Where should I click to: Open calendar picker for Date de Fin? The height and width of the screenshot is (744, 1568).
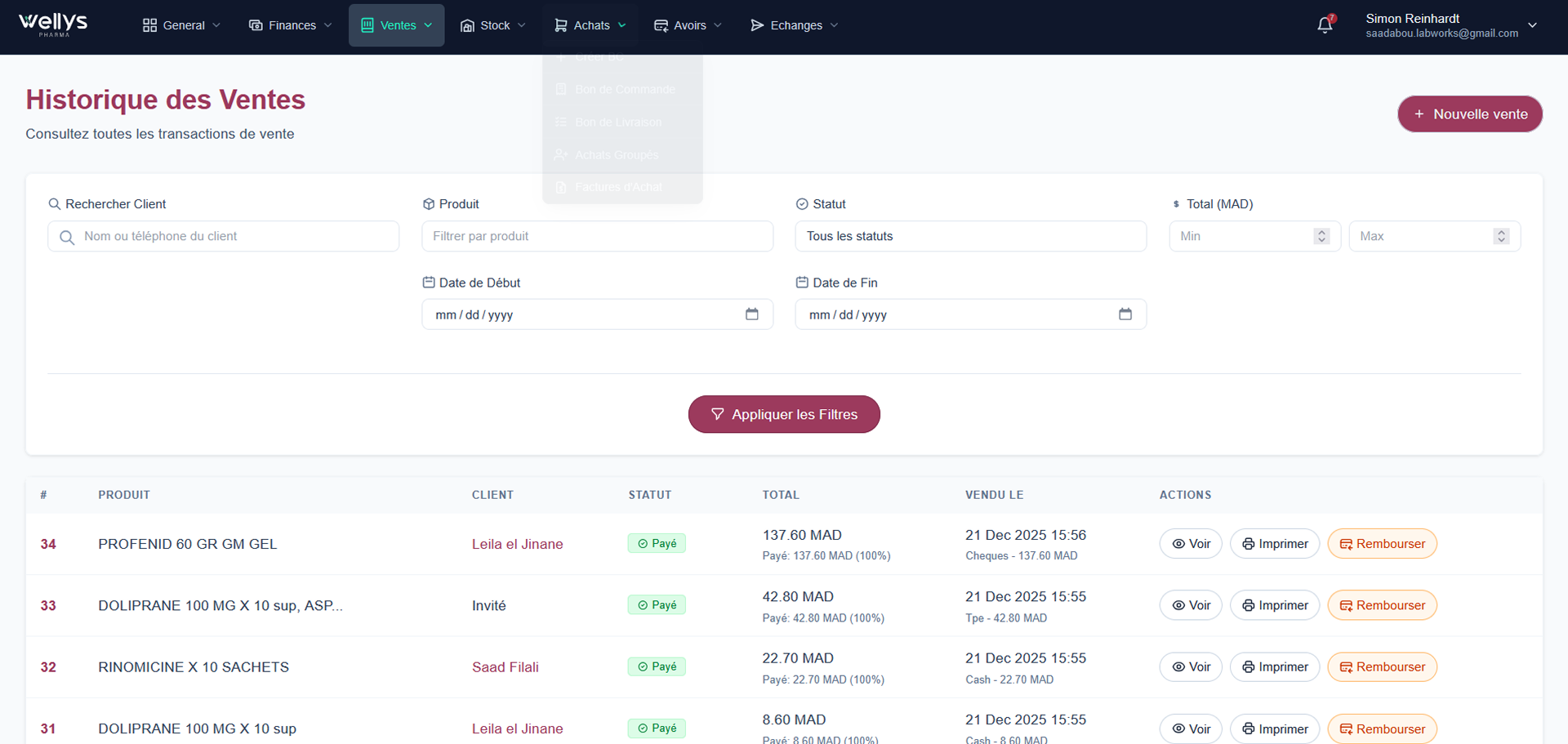(x=1125, y=314)
